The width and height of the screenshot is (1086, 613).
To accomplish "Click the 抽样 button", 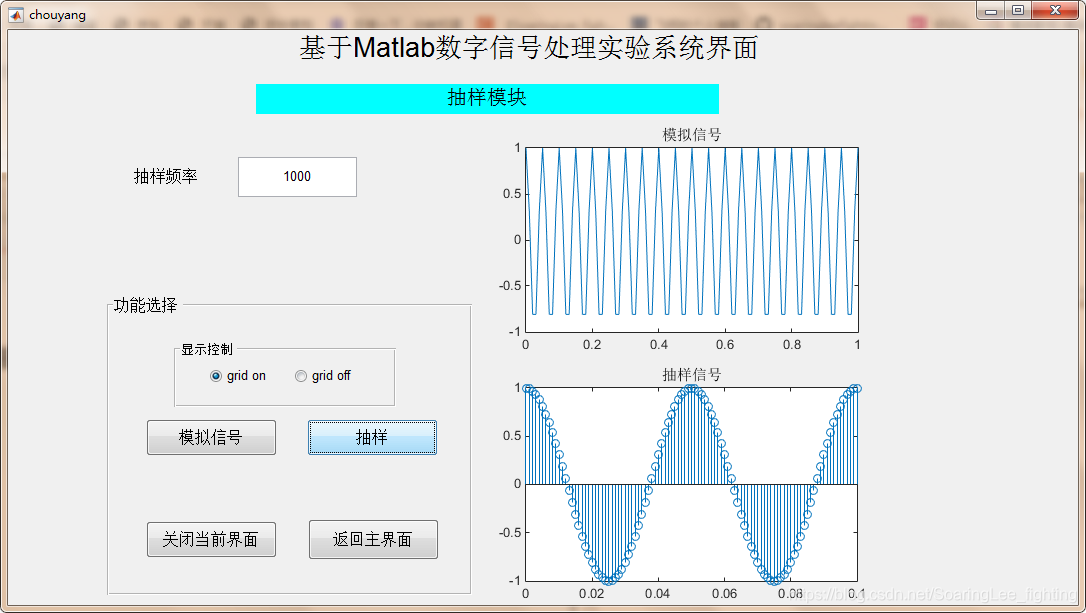I will pos(373,438).
